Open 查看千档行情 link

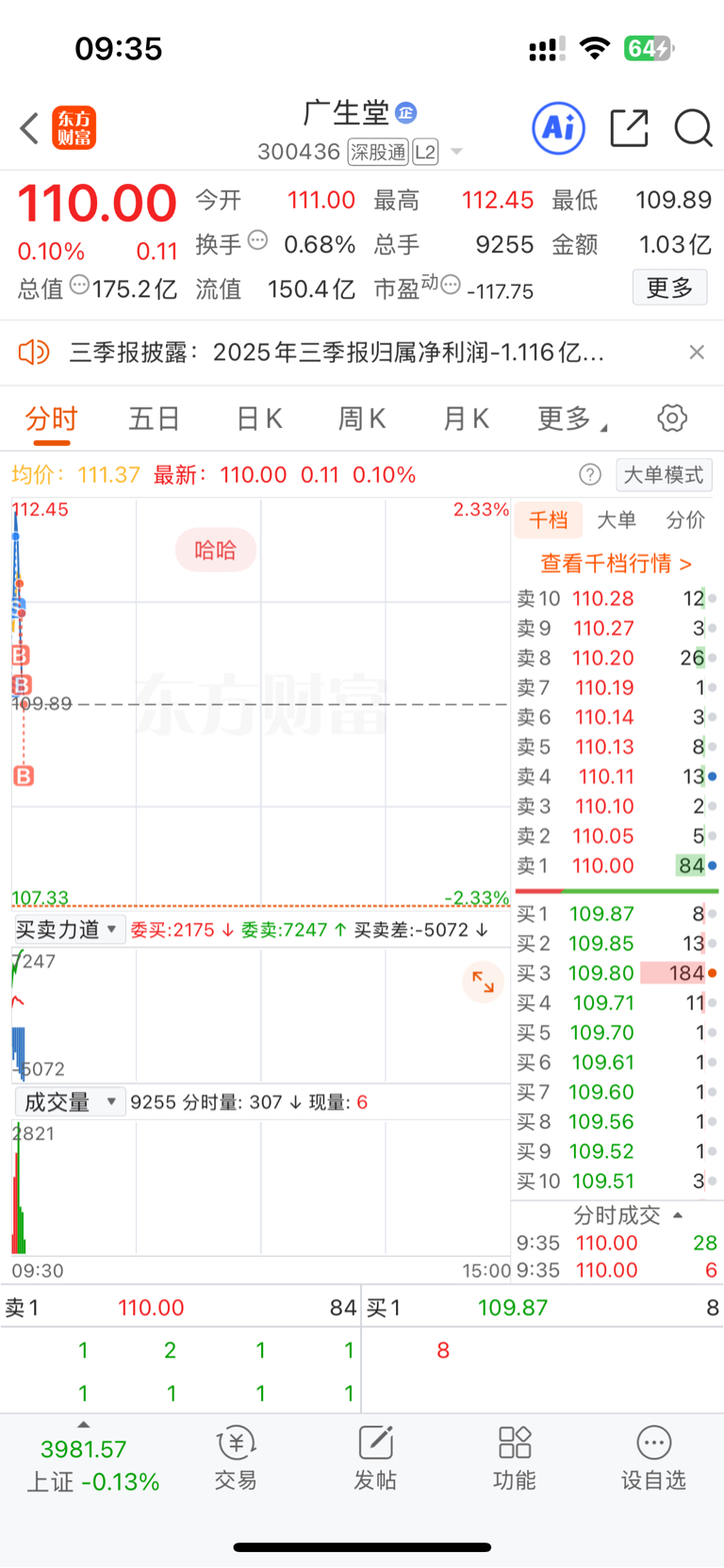click(x=617, y=564)
